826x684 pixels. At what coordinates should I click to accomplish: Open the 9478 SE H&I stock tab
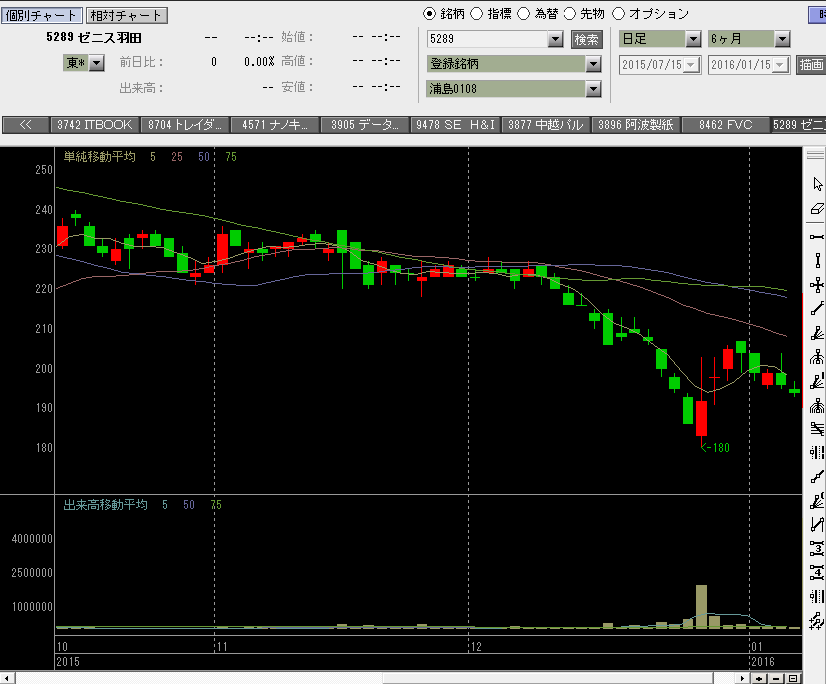coord(456,125)
